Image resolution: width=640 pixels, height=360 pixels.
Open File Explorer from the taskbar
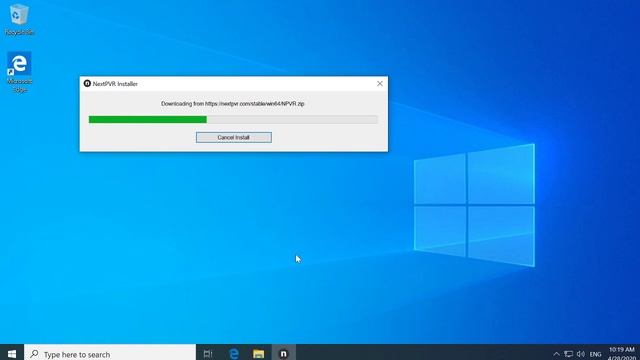258,353
